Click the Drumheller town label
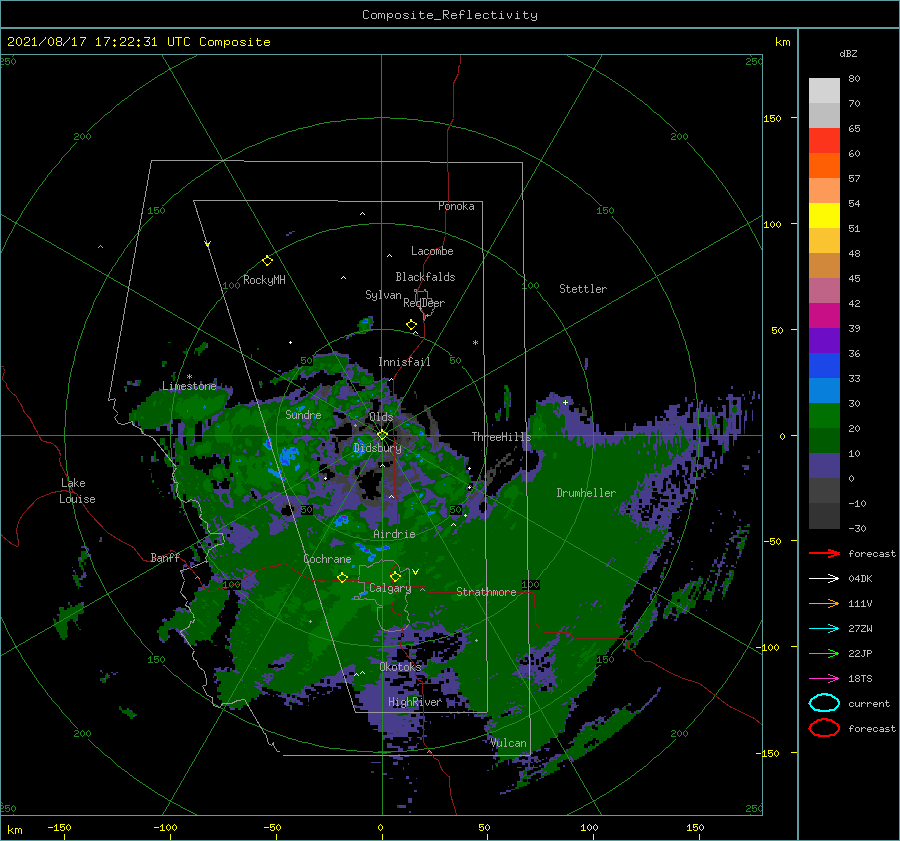900x841 pixels. (x=586, y=493)
